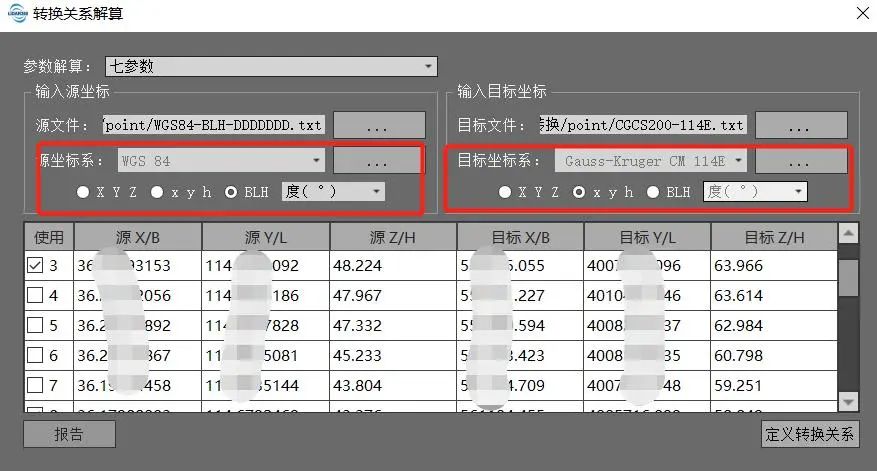Click the table scrollbar down arrow
The image size is (877, 471).
(848, 402)
